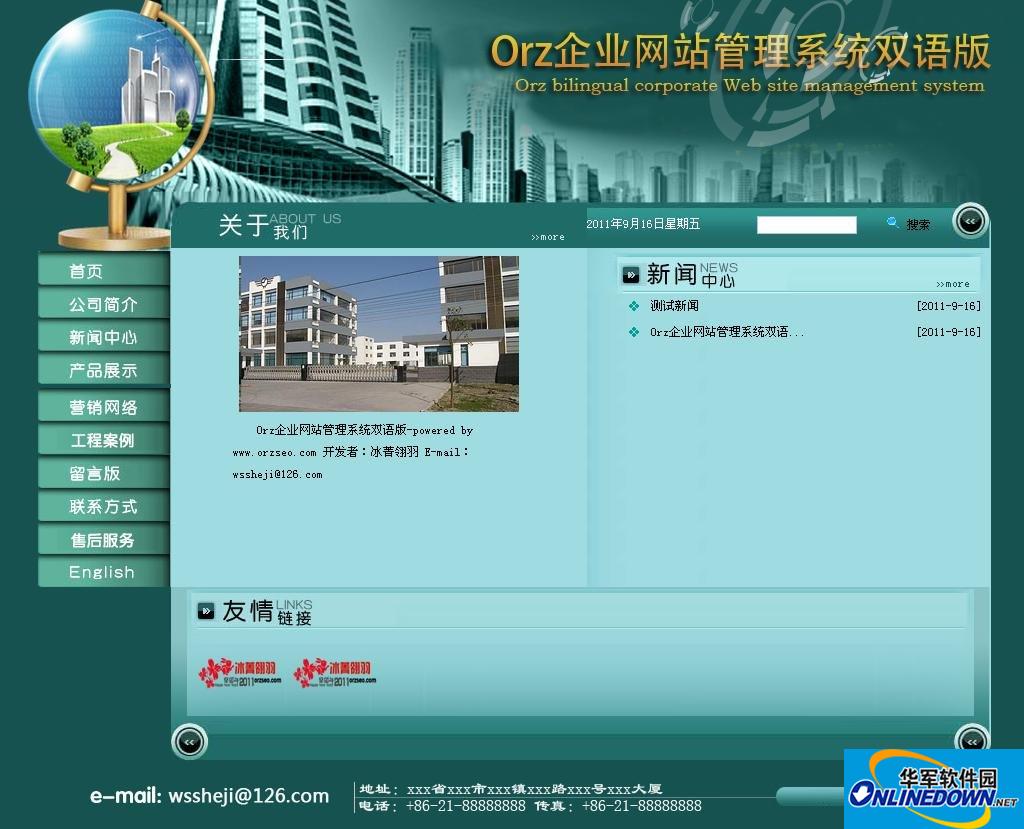
Task: Expand the About Us >>more link
Action: (548, 237)
